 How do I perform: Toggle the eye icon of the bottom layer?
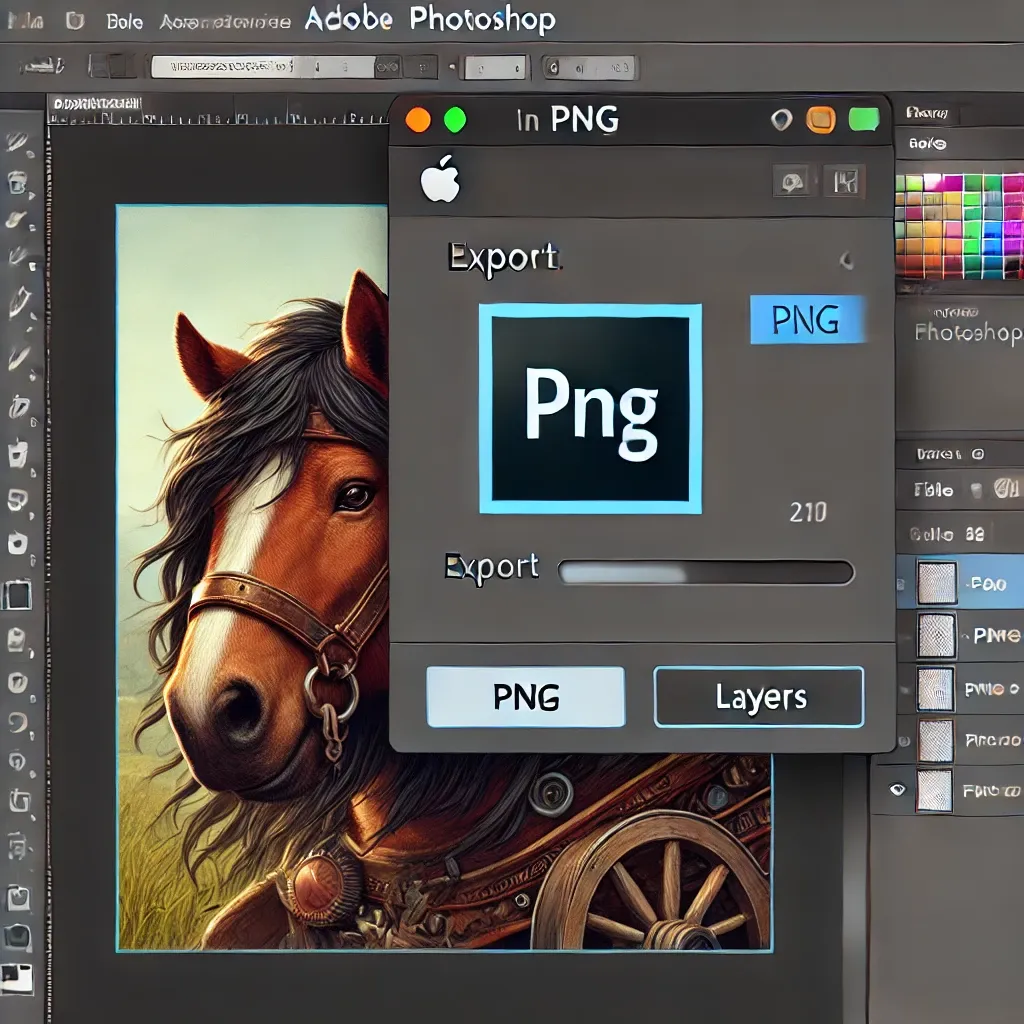897,790
